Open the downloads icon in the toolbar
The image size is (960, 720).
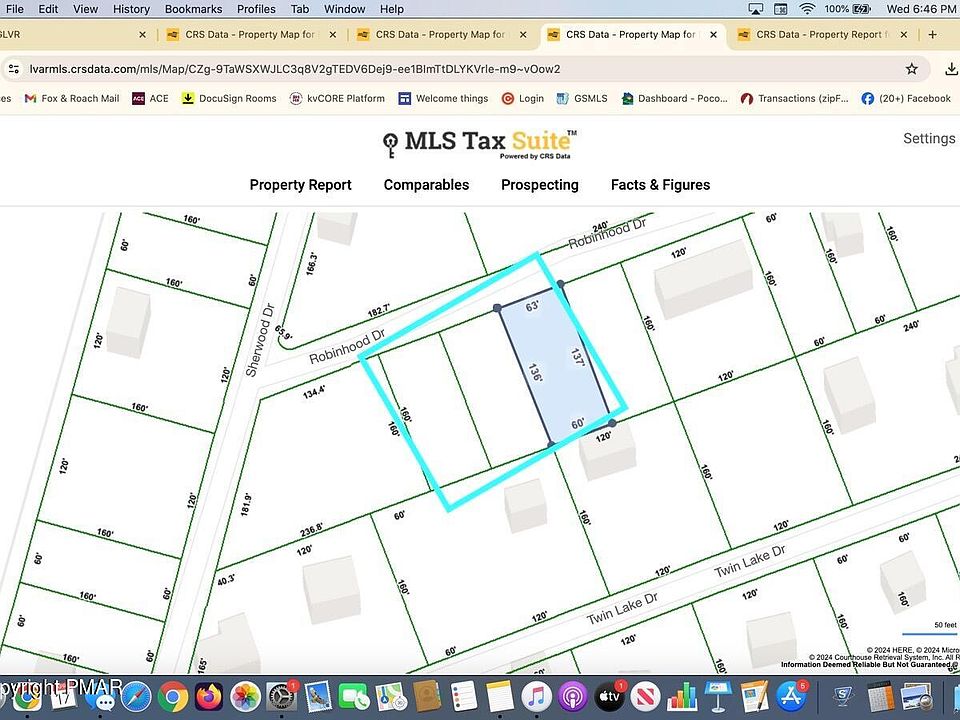pyautogui.click(x=950, y=69)
